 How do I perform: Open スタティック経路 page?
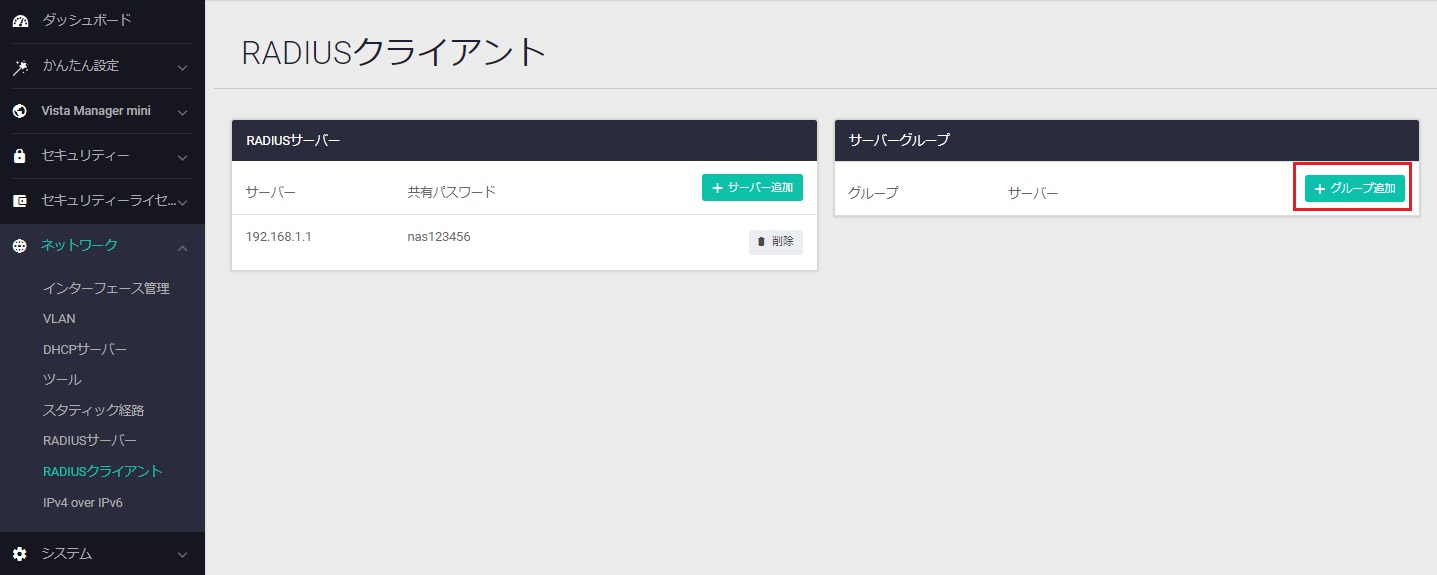click(x=94, y=410)
